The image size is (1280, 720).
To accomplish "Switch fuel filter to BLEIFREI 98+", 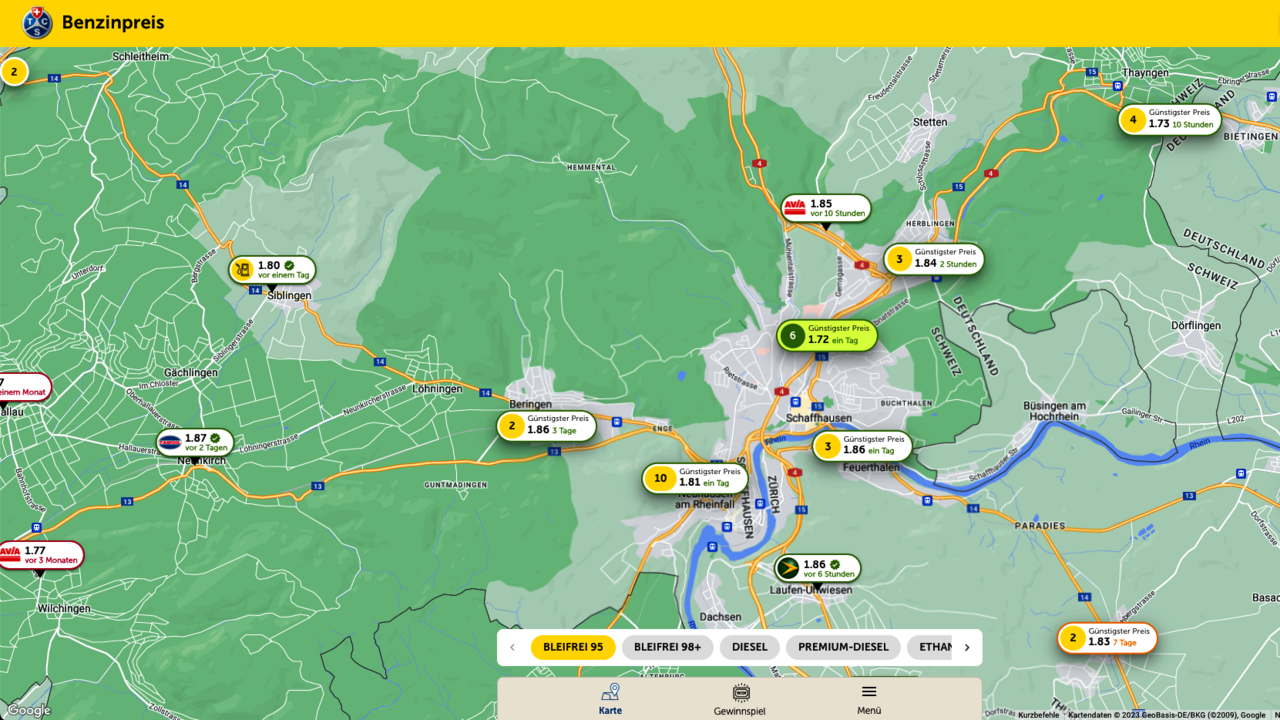I will (x=667, y=647).
